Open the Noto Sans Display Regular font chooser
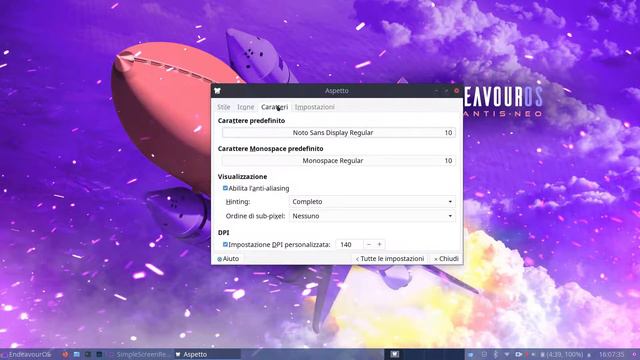The image size is (640, 360). click(x=339, y=133)
